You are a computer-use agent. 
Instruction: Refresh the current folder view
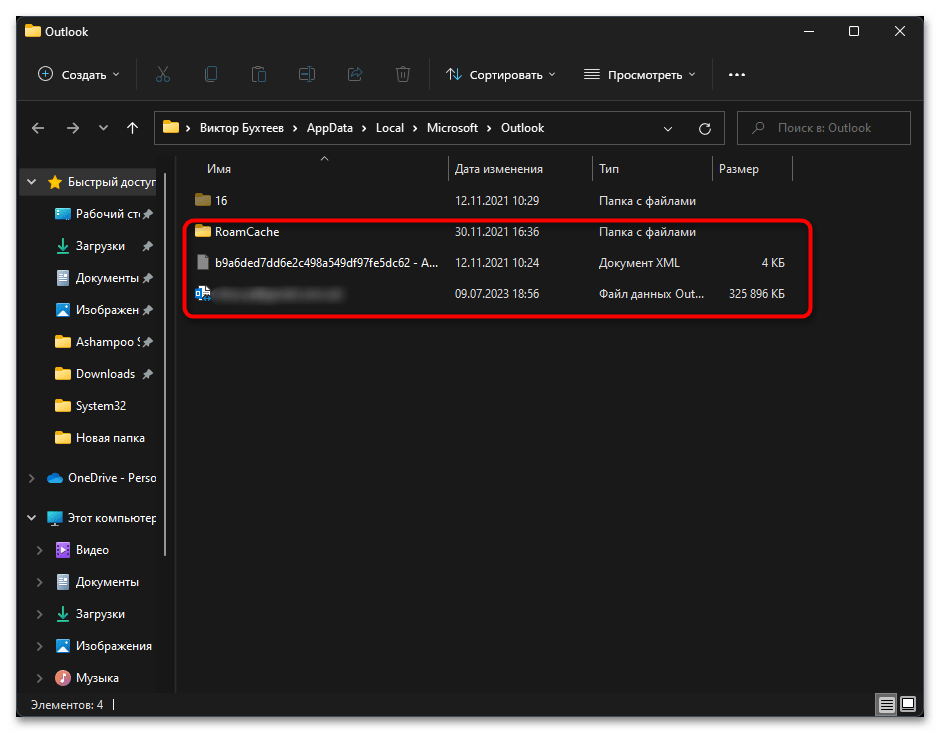[x=705, y=129]
